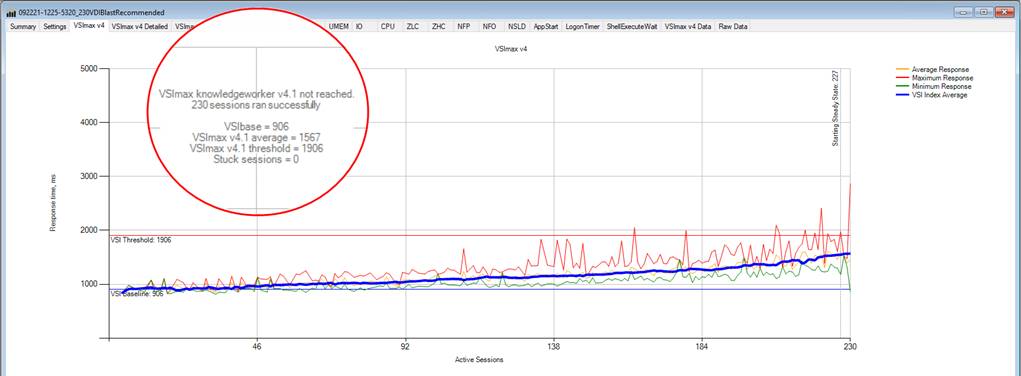Click the '230 sessions ran successfully' text
The height and width of the screenshot is (376, 1021).
pos(256,104)
